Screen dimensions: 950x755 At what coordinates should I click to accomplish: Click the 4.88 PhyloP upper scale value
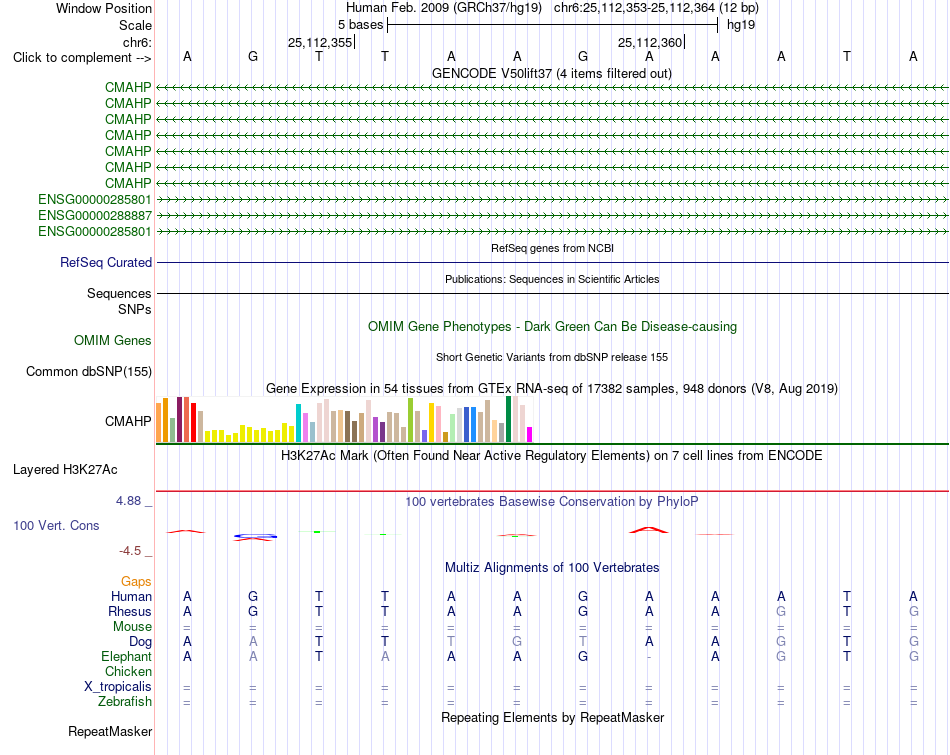[128, 501]
